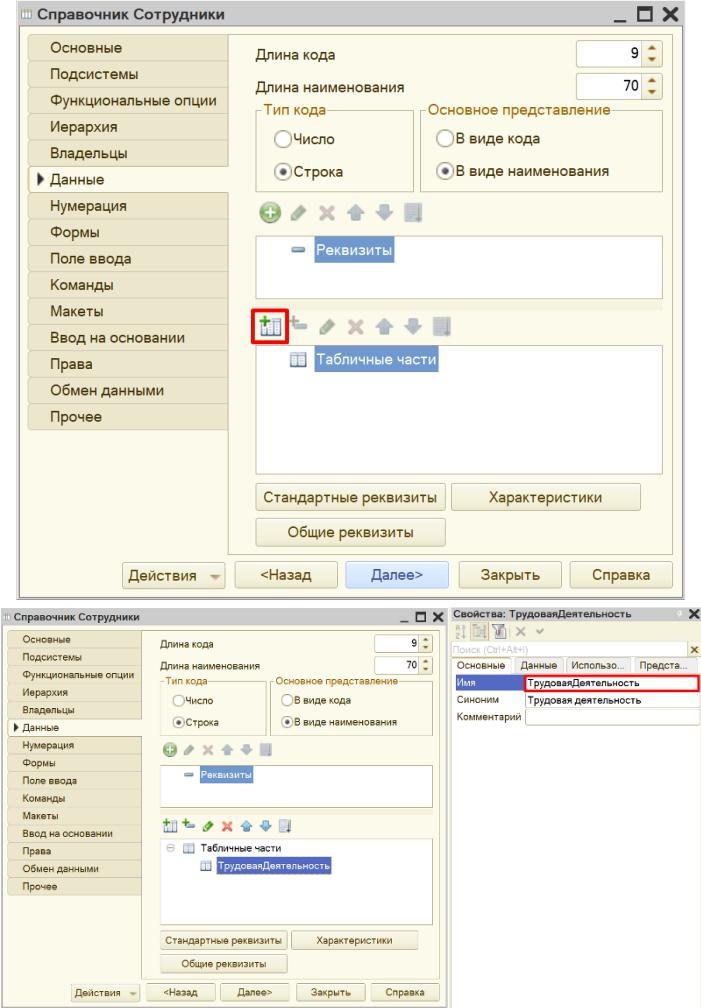Click the add tabular section icon in larger window

click(x=270, y=326)
